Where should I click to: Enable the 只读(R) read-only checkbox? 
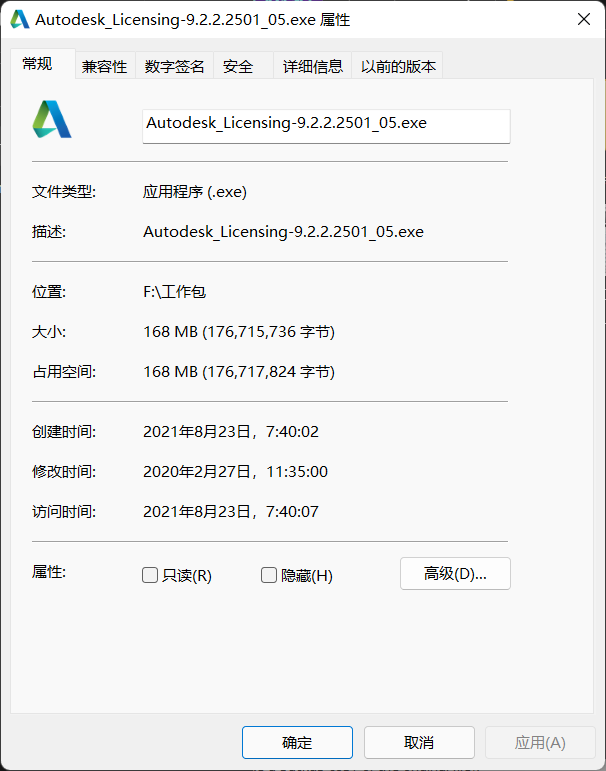tap(150, 575)
